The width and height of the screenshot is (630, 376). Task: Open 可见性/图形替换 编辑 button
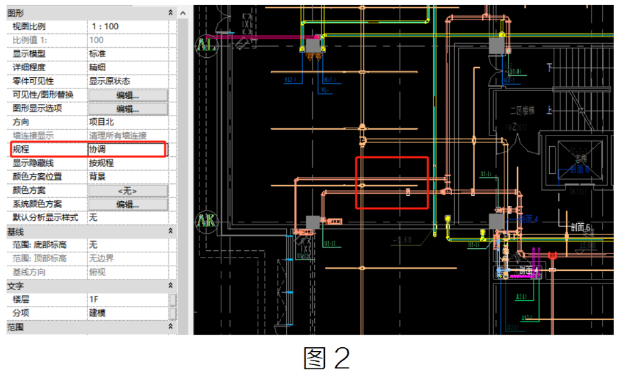[128, 95]
